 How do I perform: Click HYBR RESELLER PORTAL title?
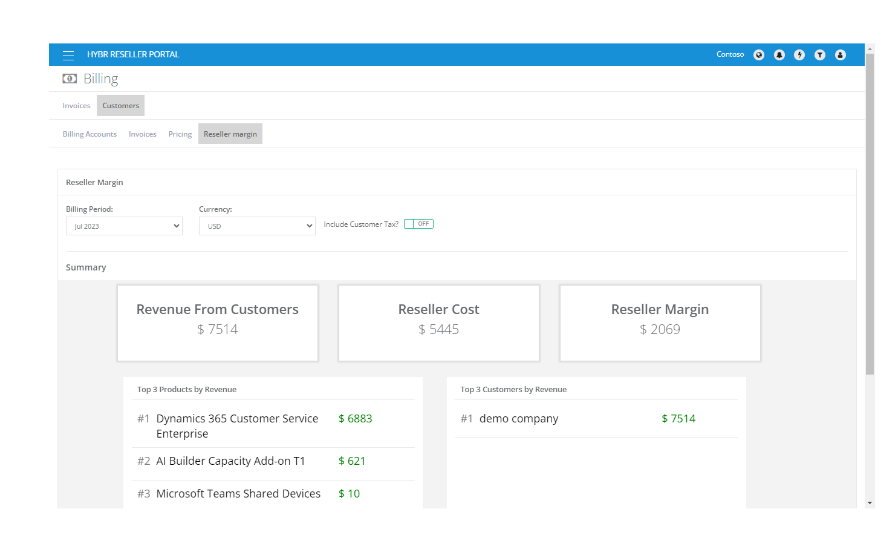click(133, 55)
